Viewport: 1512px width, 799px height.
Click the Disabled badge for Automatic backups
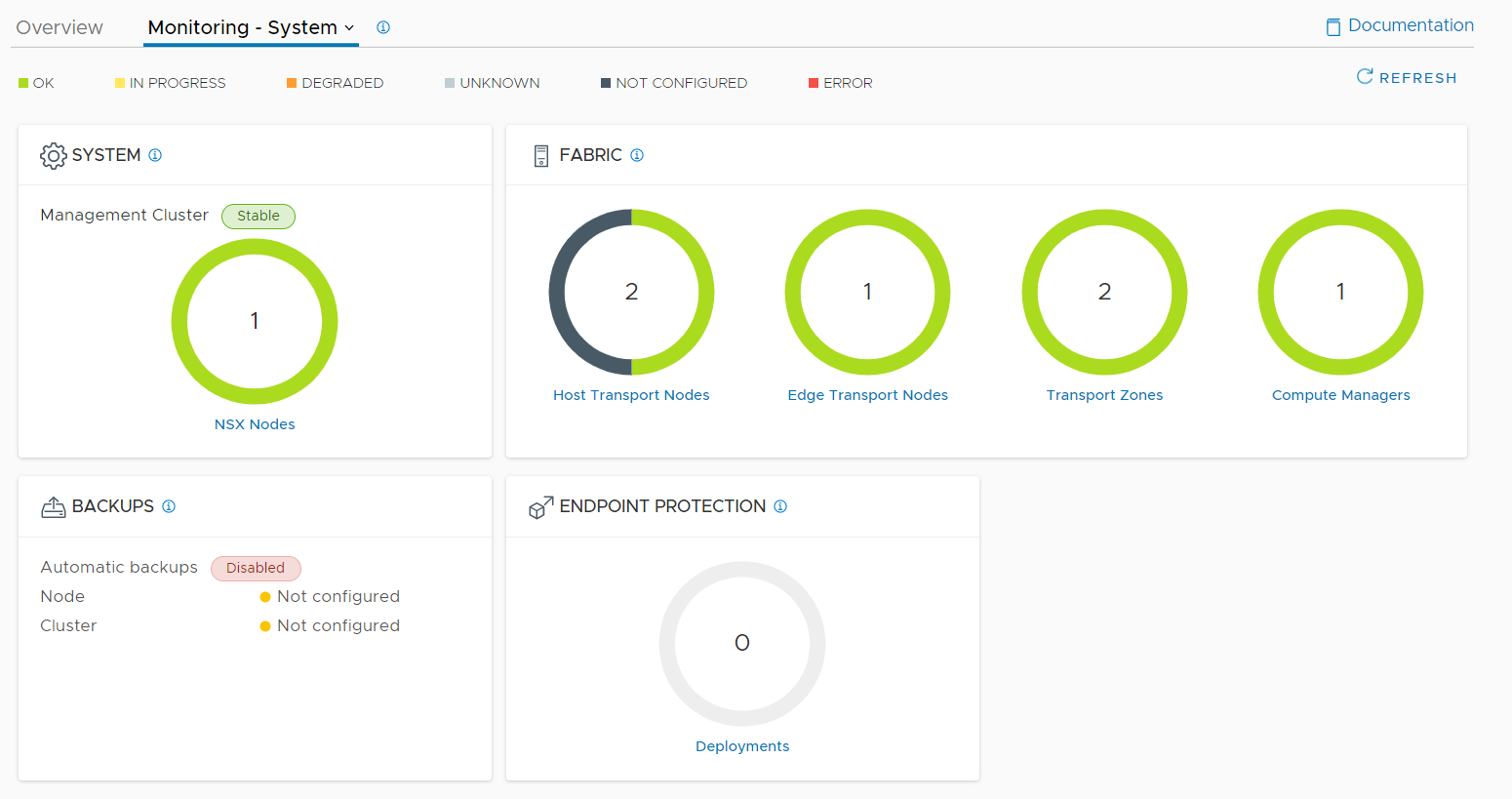256,568
